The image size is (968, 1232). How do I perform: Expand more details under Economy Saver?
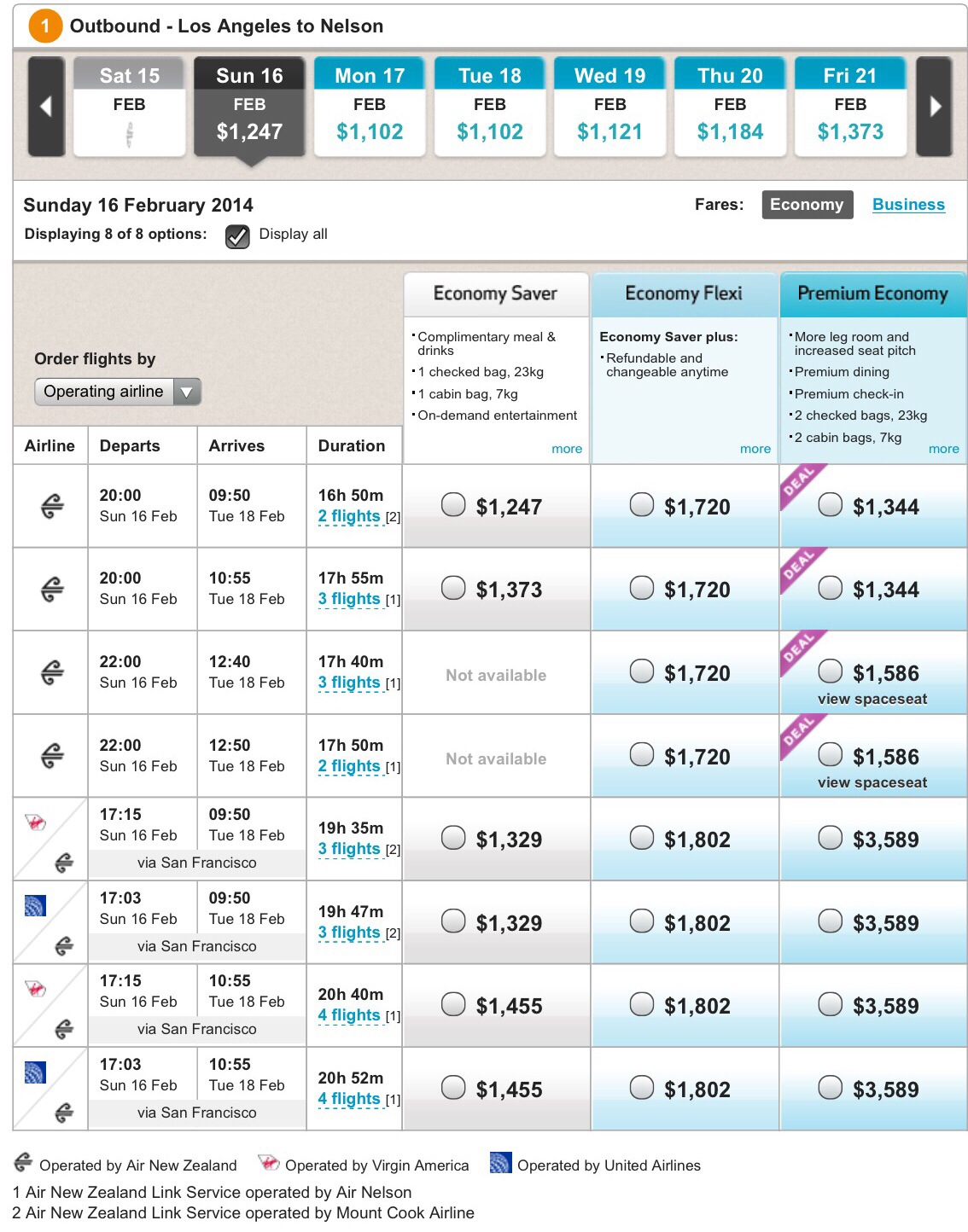tap(566, 449)
